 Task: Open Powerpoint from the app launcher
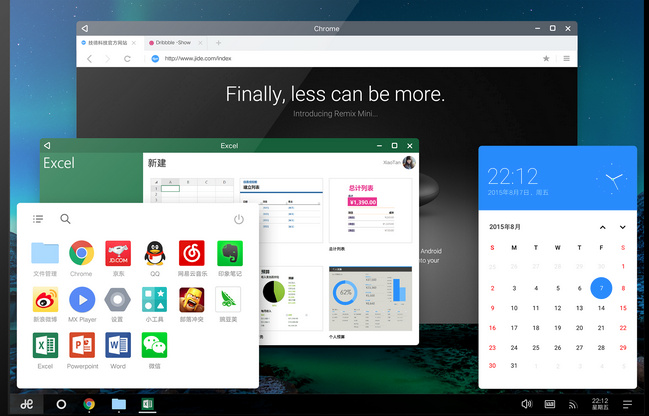tap(81, 346)
